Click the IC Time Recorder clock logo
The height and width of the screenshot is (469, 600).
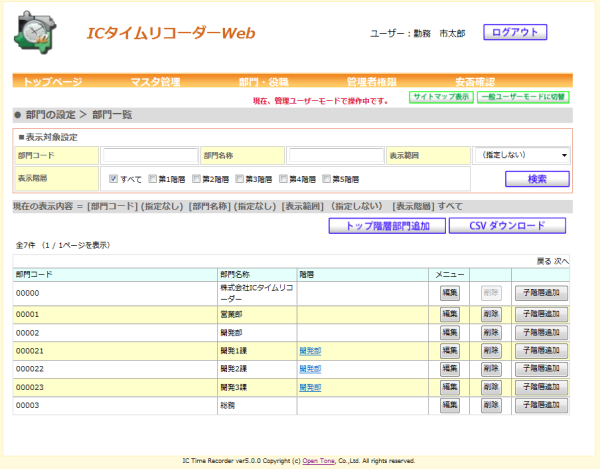pyautogui.click(x=35, y=33)
